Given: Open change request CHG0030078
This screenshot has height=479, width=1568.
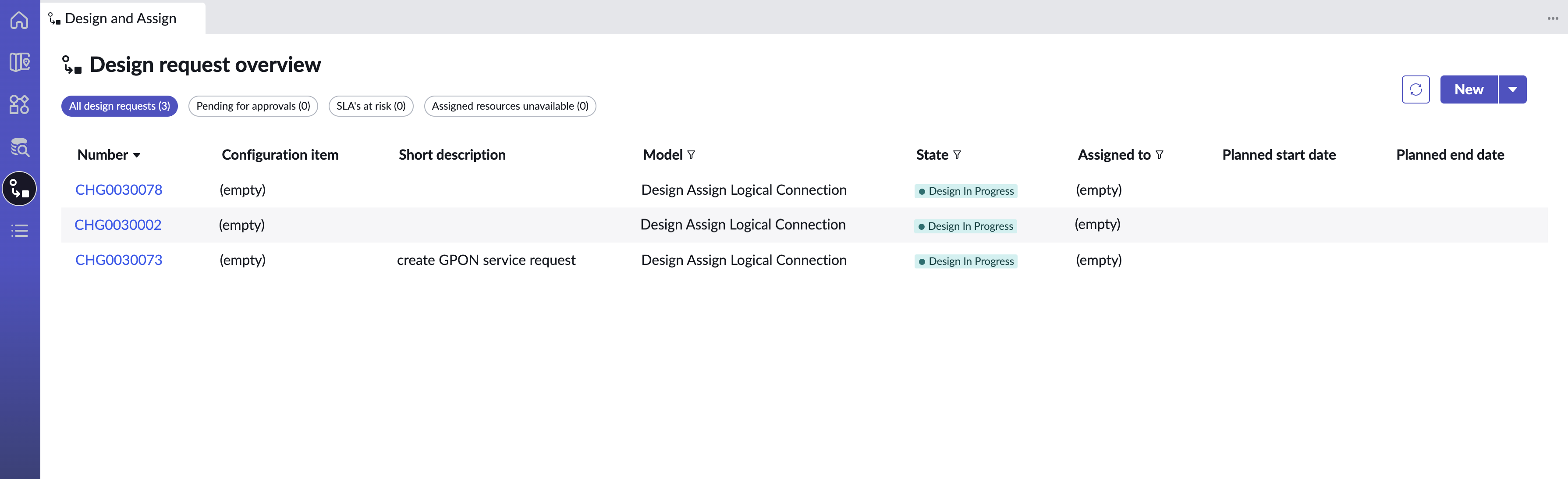Looking at the screenshot, I should coord(119,190).
